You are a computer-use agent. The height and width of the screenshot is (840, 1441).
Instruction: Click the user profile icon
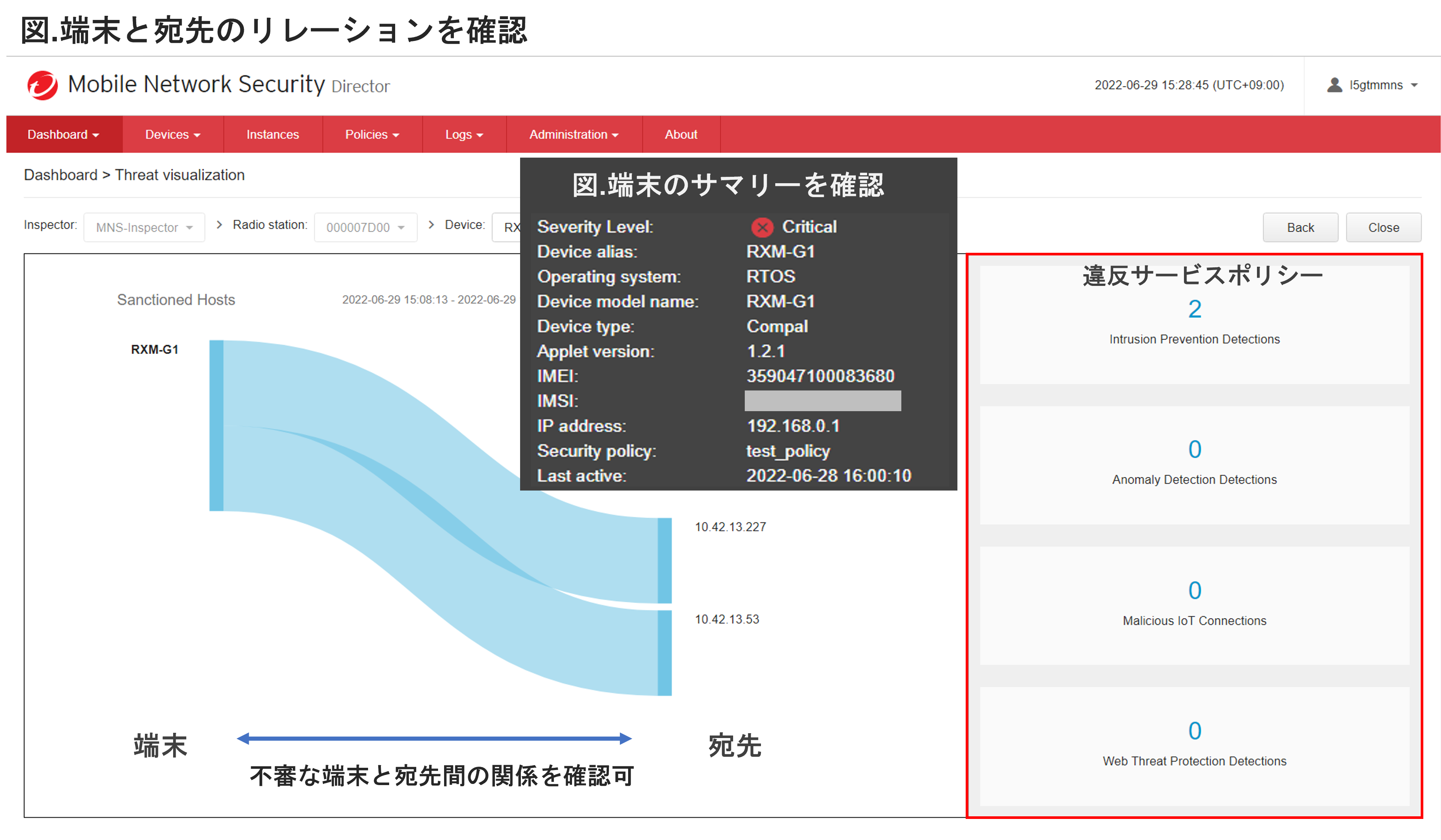point(1334,85)
